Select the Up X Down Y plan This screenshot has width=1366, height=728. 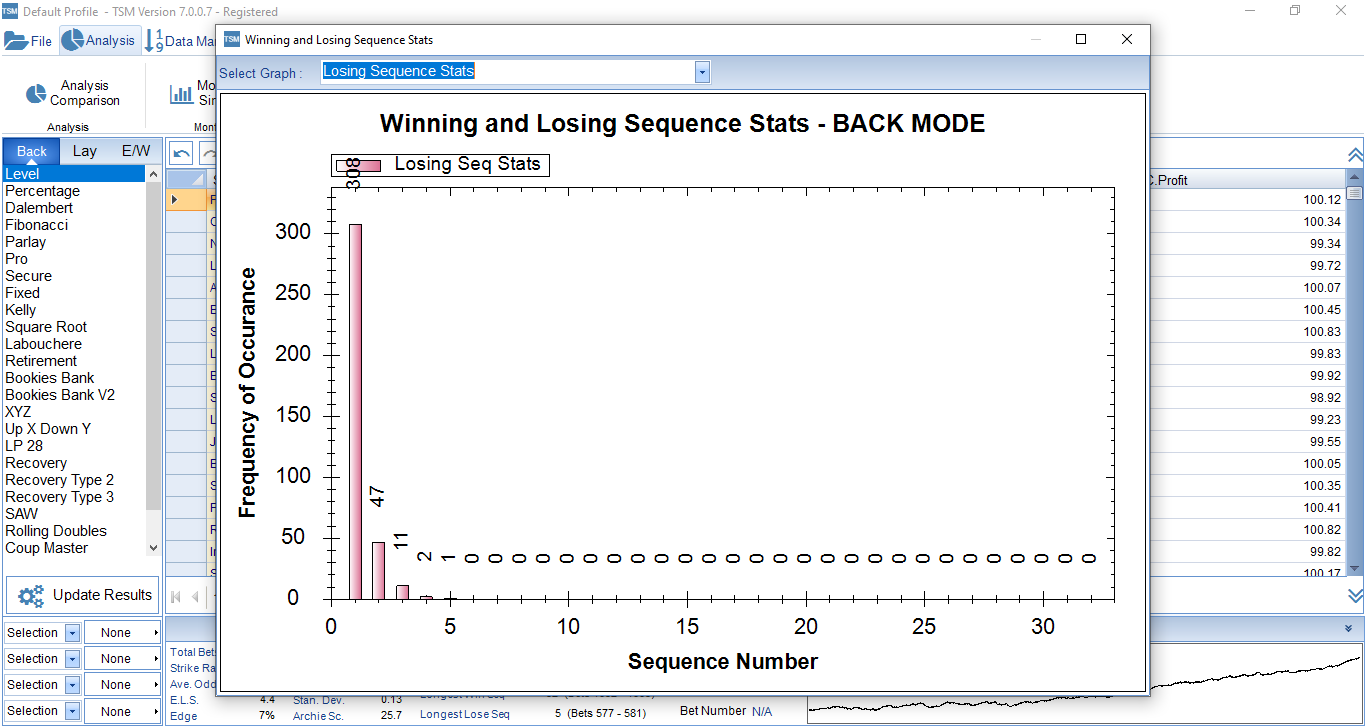click(75, 429)
